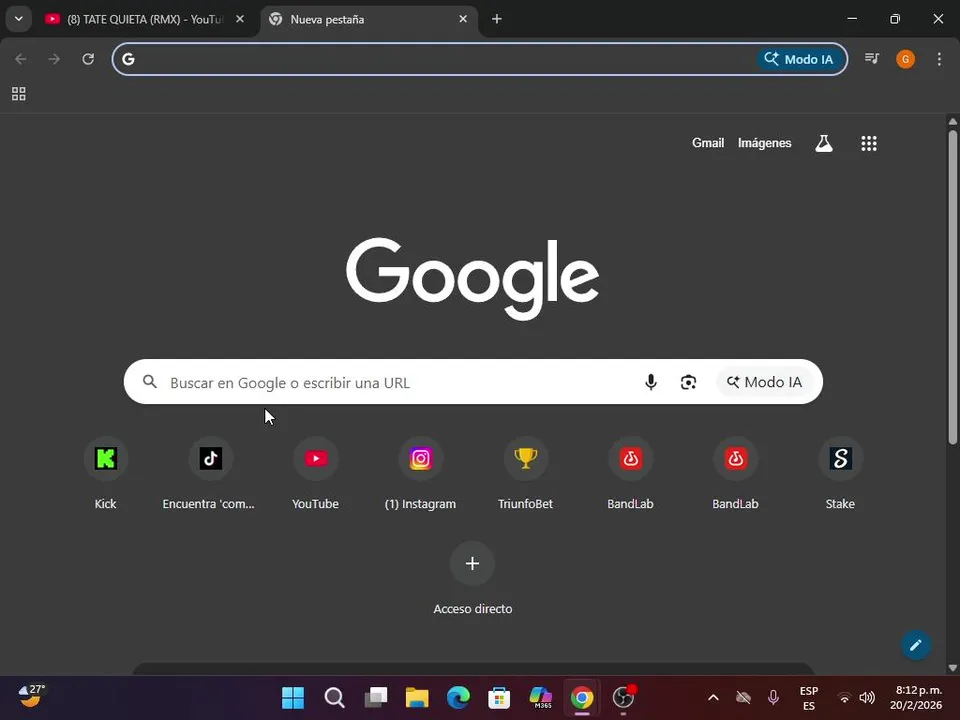Image resolution: width=960 pixels, height=720 pixels.
Task: Click the OneDrive cloud tray icon
Action: tap(743, 697)
